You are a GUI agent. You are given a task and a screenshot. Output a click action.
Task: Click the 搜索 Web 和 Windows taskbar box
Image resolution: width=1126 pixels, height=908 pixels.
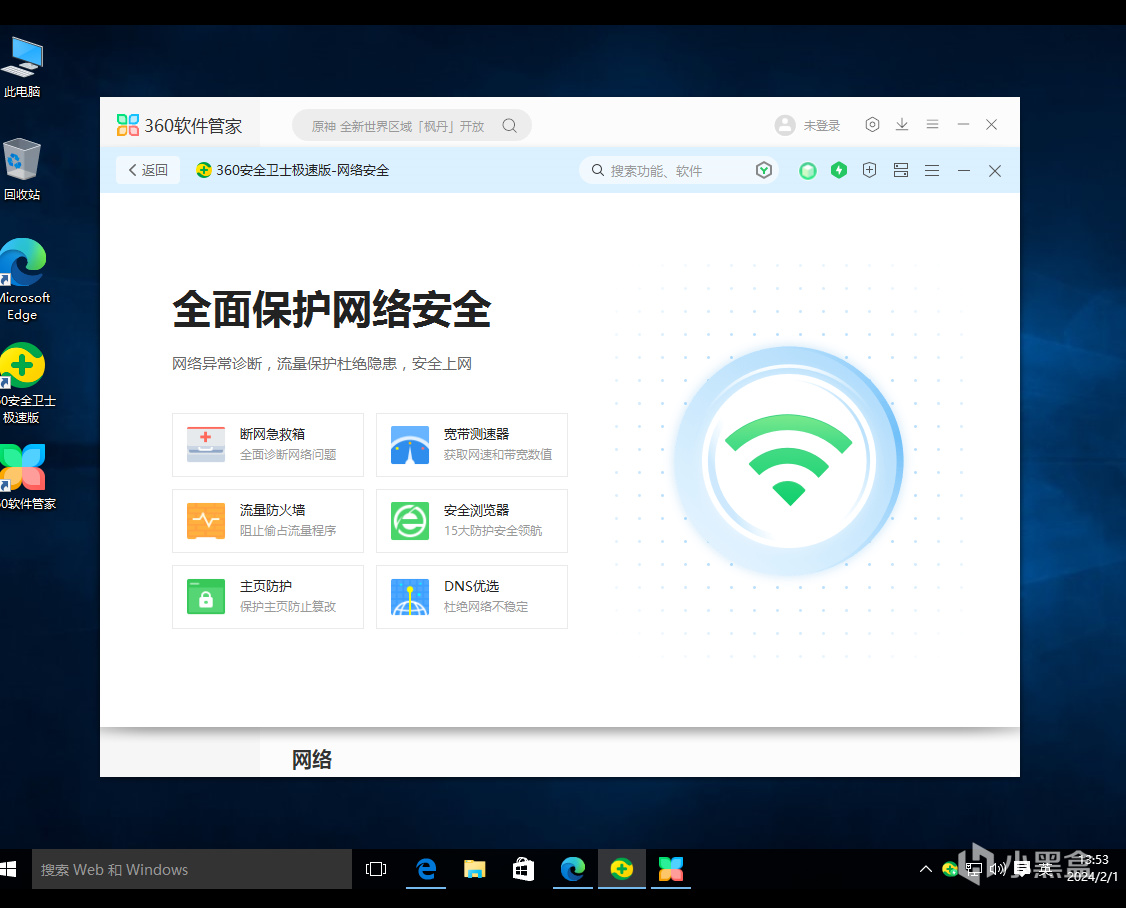point(192,869)
